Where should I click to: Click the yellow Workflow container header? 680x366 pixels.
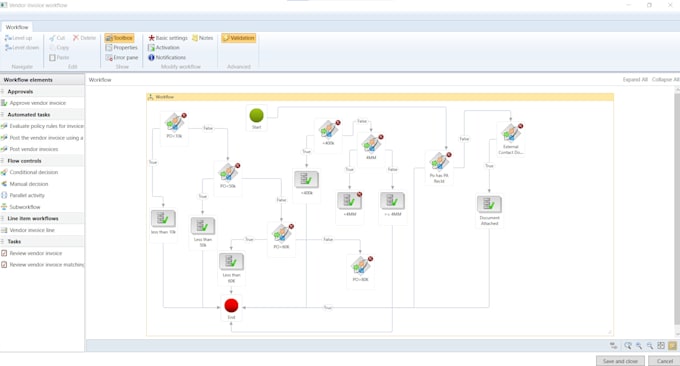click(x=380, y=97)
